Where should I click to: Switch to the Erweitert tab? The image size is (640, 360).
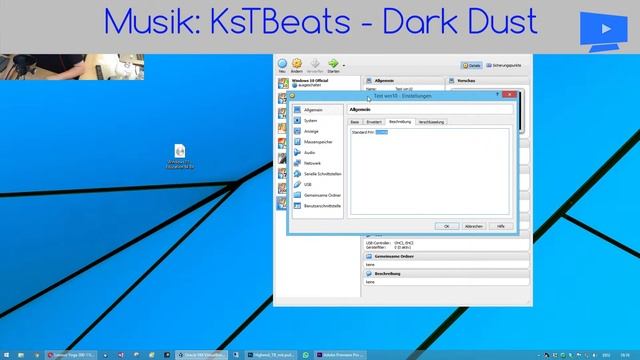tap(374, 122)
